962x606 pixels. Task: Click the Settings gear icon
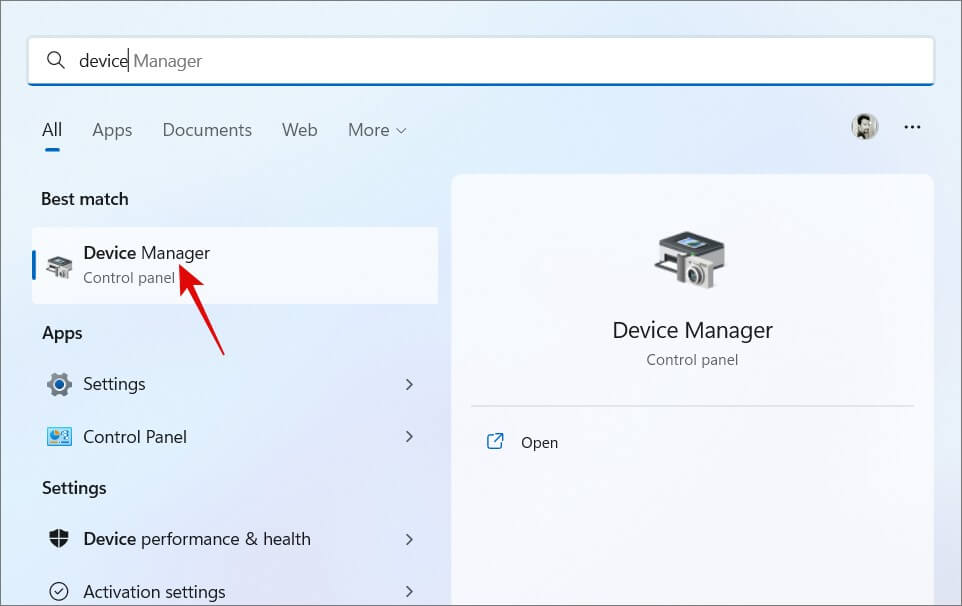tap(59, 384)
